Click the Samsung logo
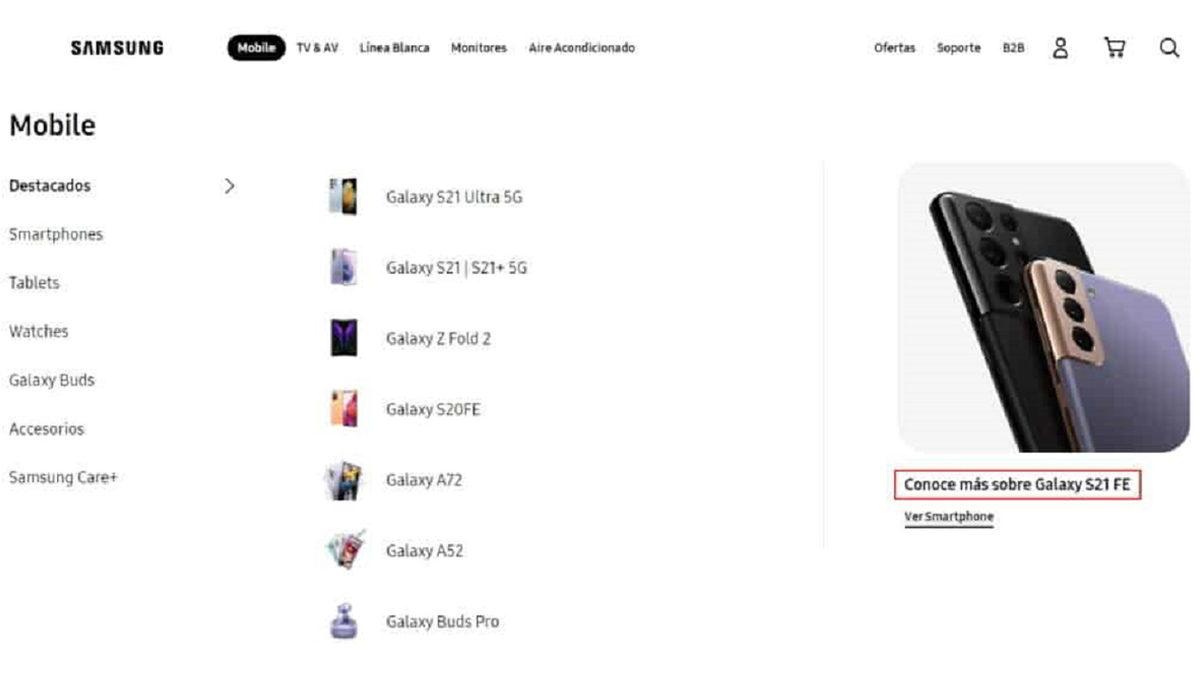The width and height of the screenshot is (1200, 675). point(116,47)
